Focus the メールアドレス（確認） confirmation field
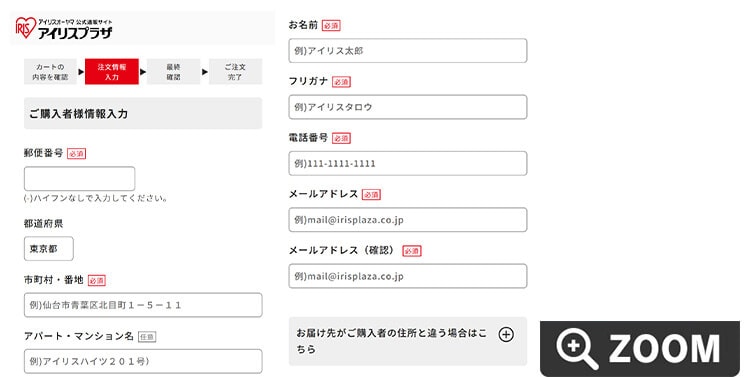The height and width of the screenshot is (377, 750). (x=408, y=276)
